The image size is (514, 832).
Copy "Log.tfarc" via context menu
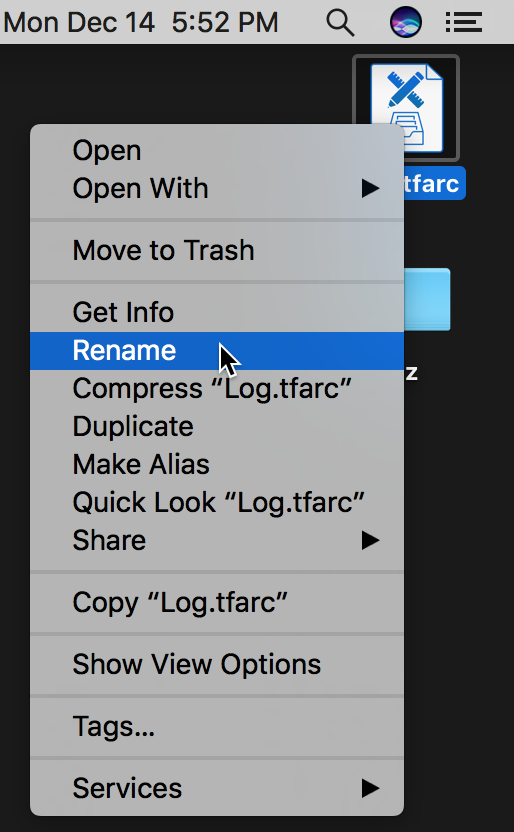[217, 603]
